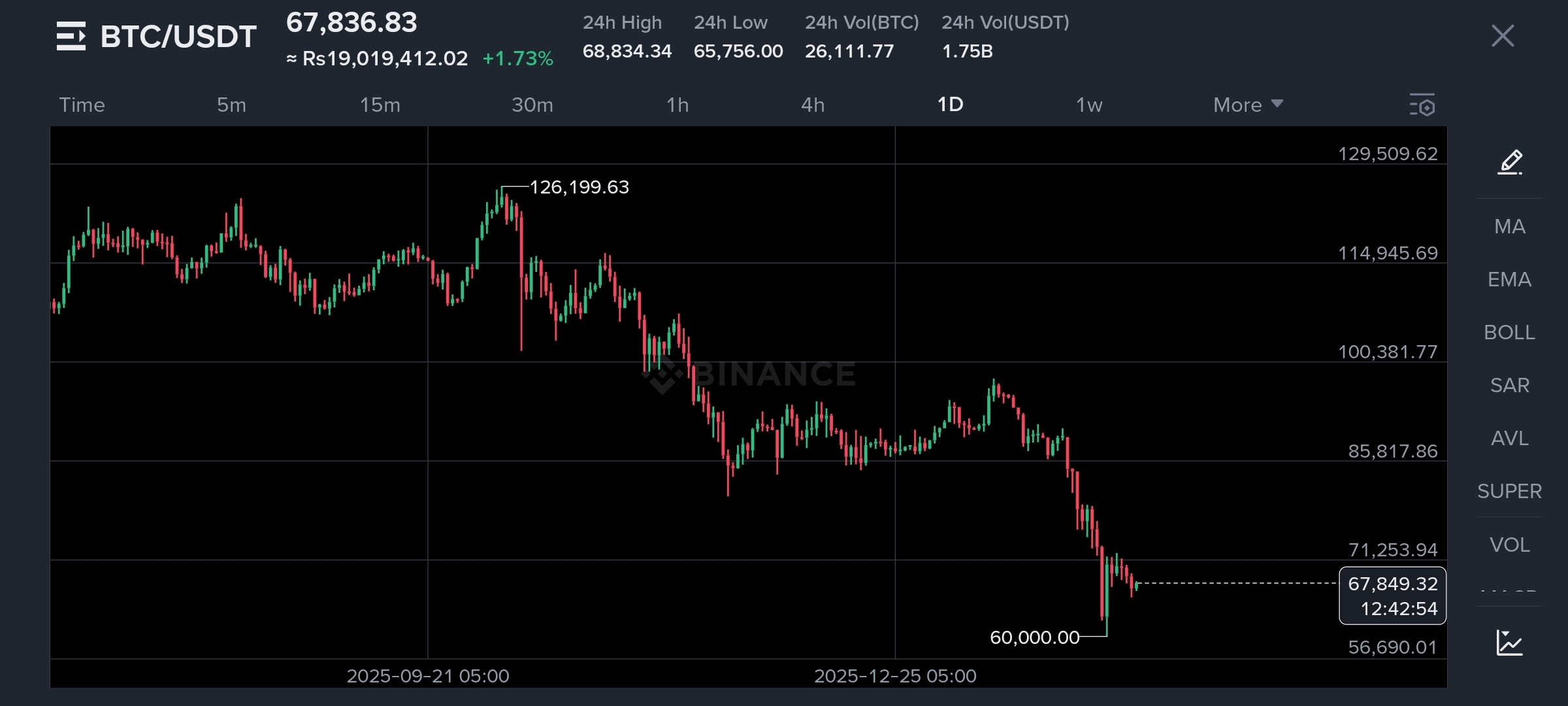Close the fullscreen chart view

1503,36
